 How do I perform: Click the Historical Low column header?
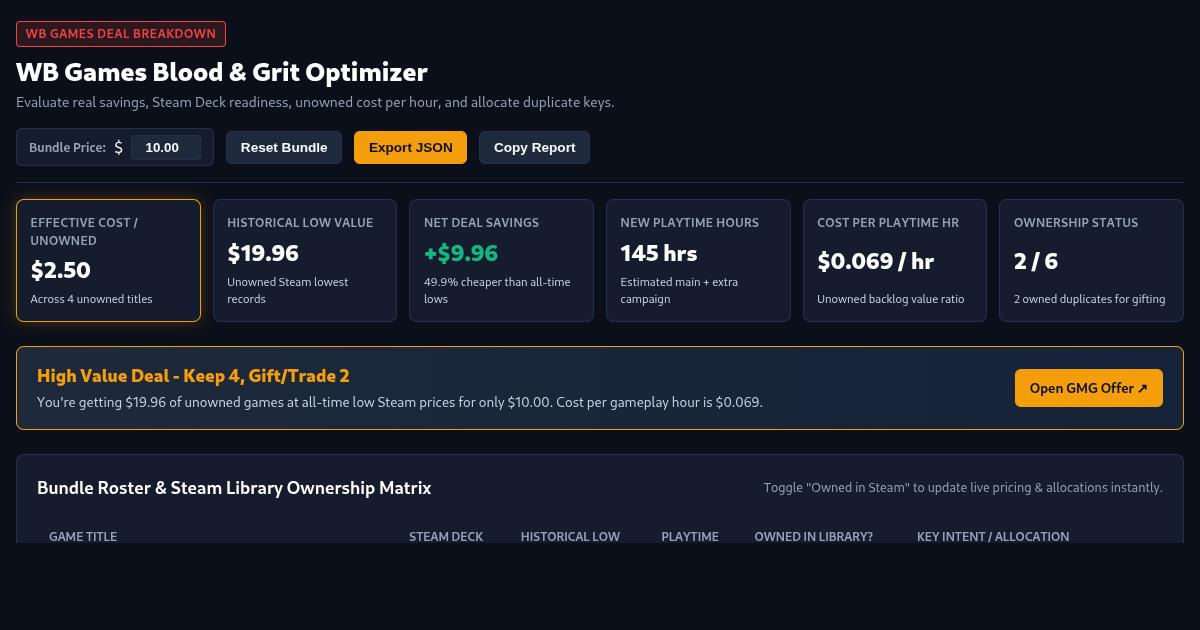point(570,537)
